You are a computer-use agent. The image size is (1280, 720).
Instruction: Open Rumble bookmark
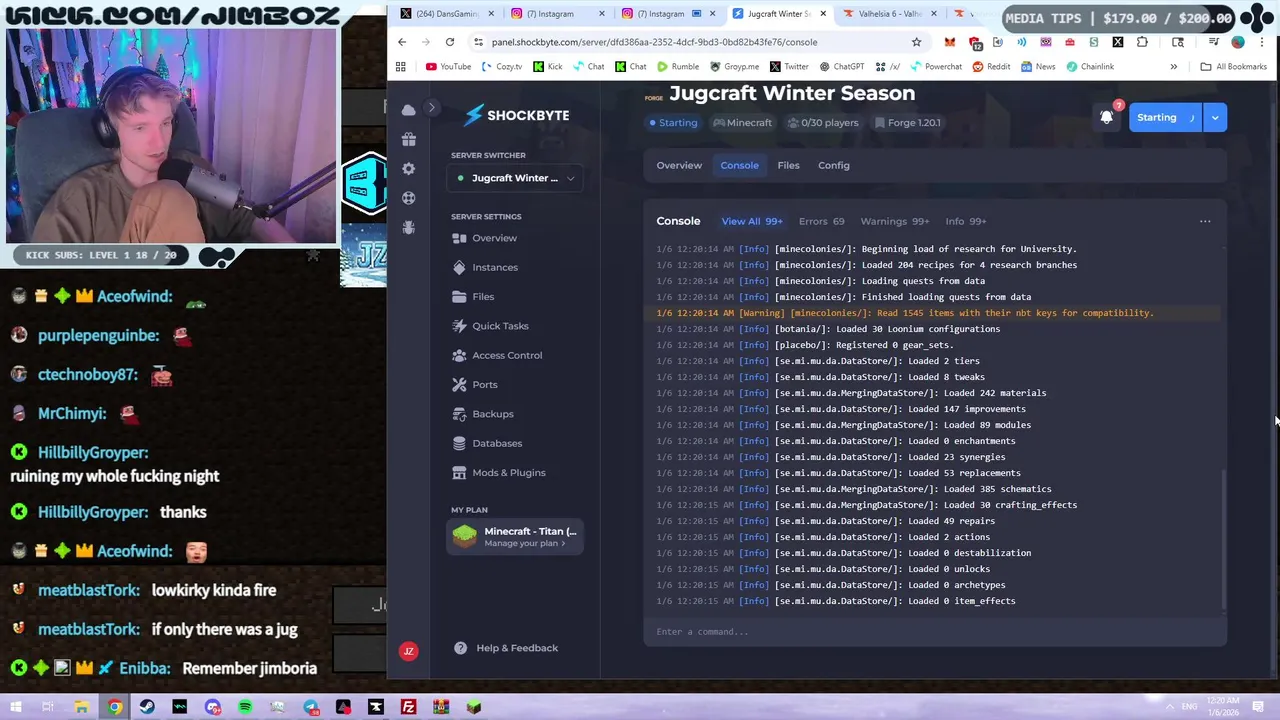point(677,67)
